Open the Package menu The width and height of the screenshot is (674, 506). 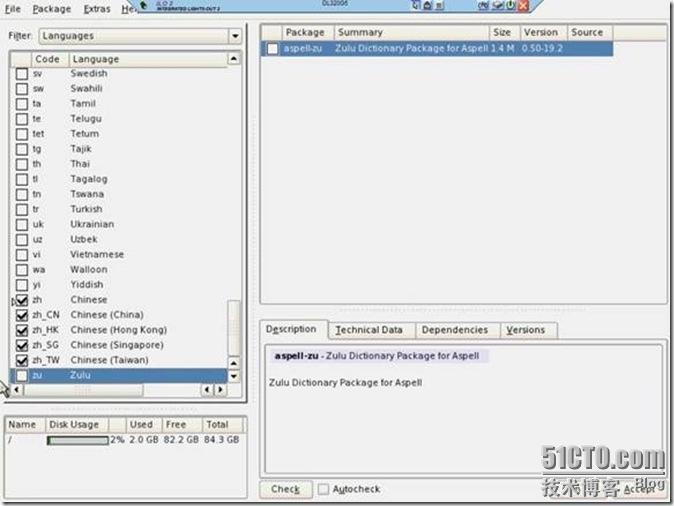52,9
